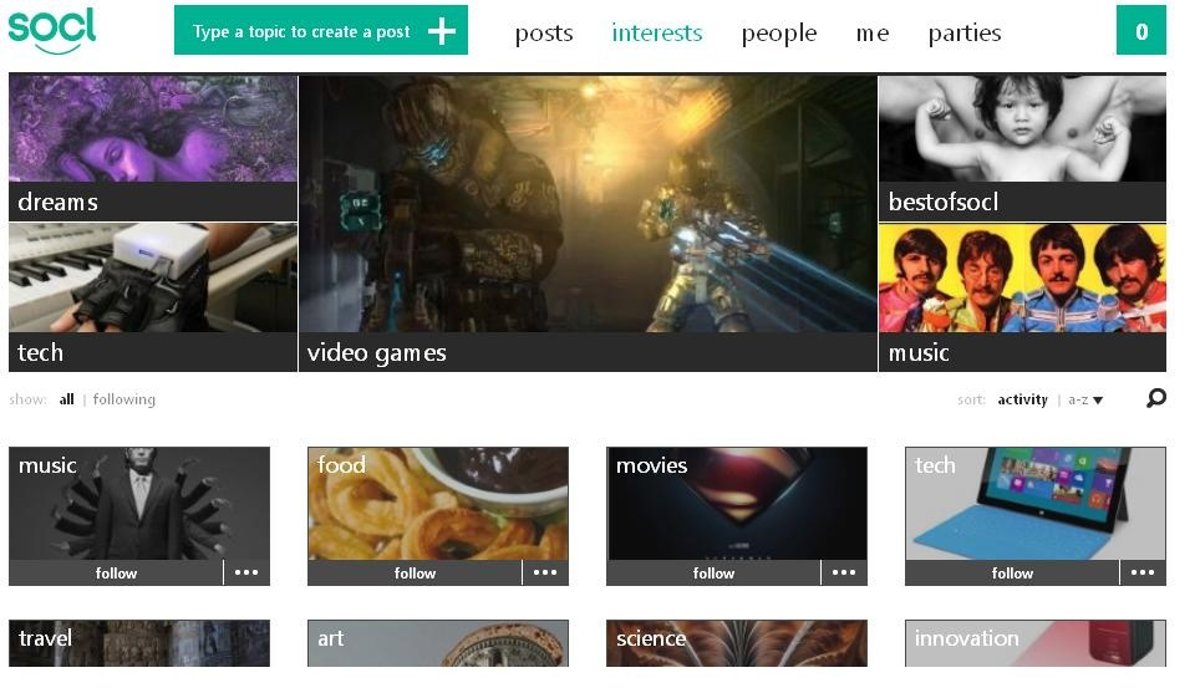
Task: Open more options on movies tile
Action: click(844, 573)
